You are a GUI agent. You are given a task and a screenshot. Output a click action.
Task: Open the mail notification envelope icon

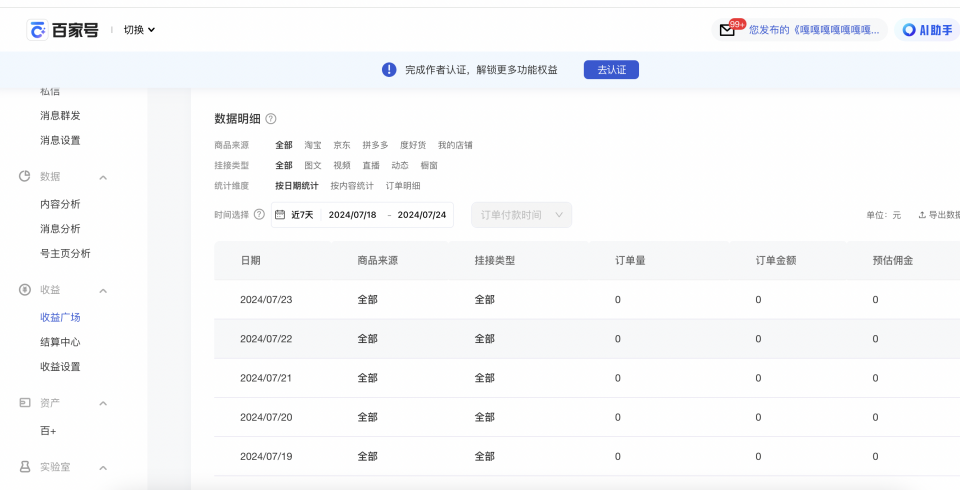click(727, 30)
